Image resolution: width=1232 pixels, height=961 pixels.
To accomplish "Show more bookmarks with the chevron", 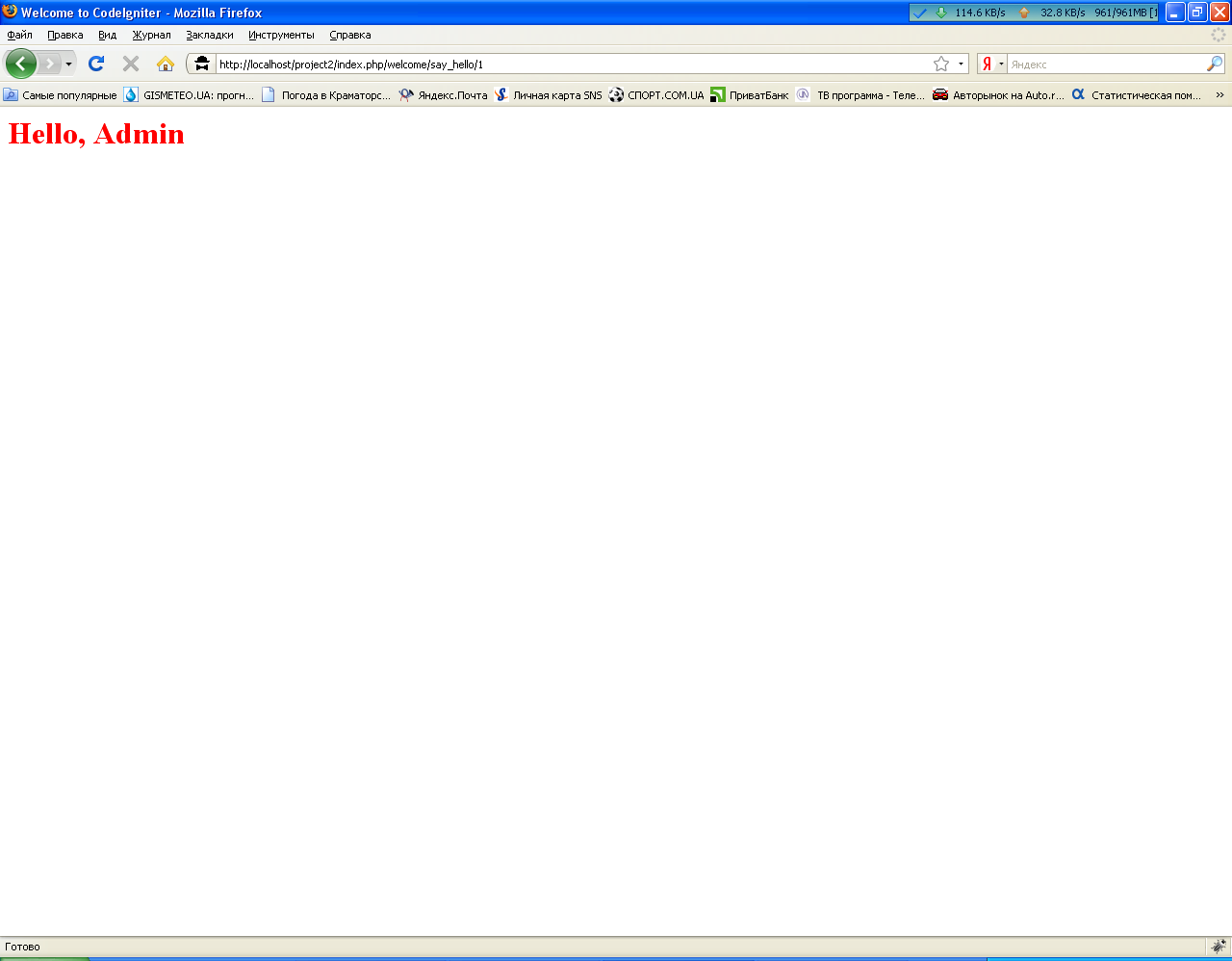I will pos(1219,95).
